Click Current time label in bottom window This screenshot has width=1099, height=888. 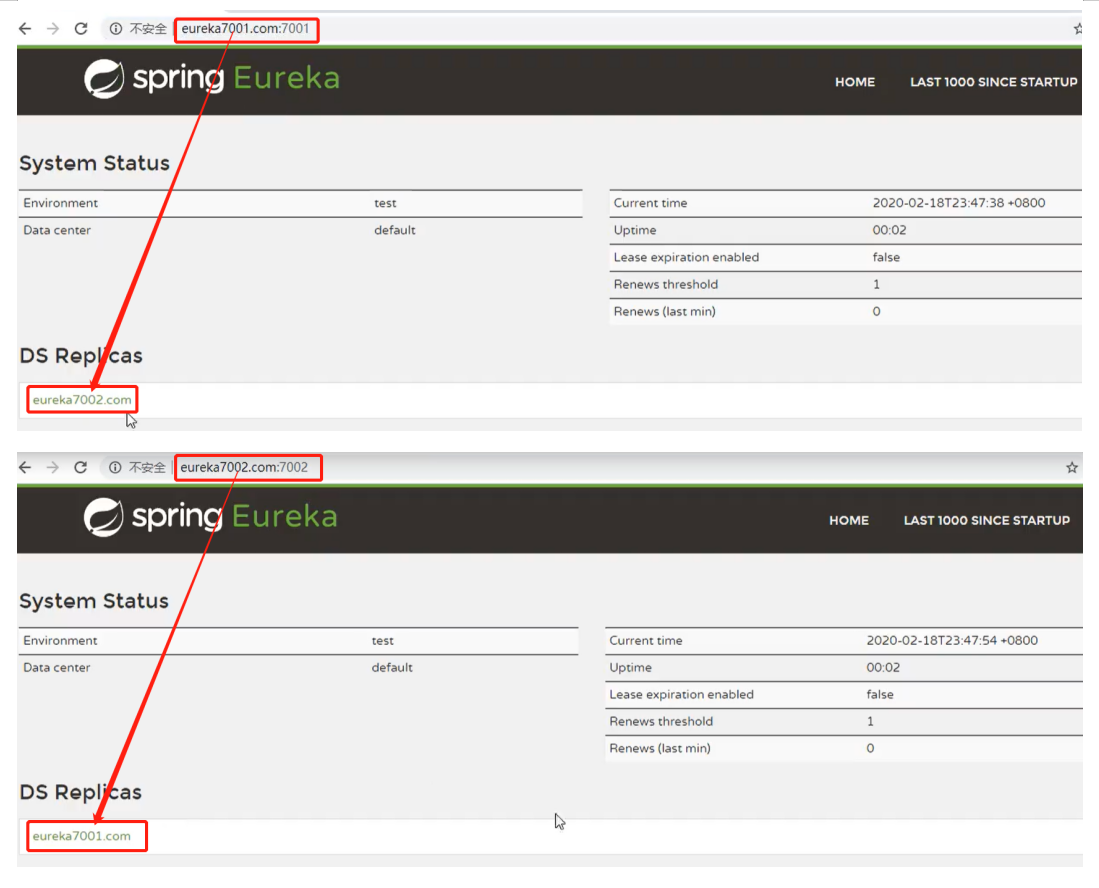coord(646,641)
